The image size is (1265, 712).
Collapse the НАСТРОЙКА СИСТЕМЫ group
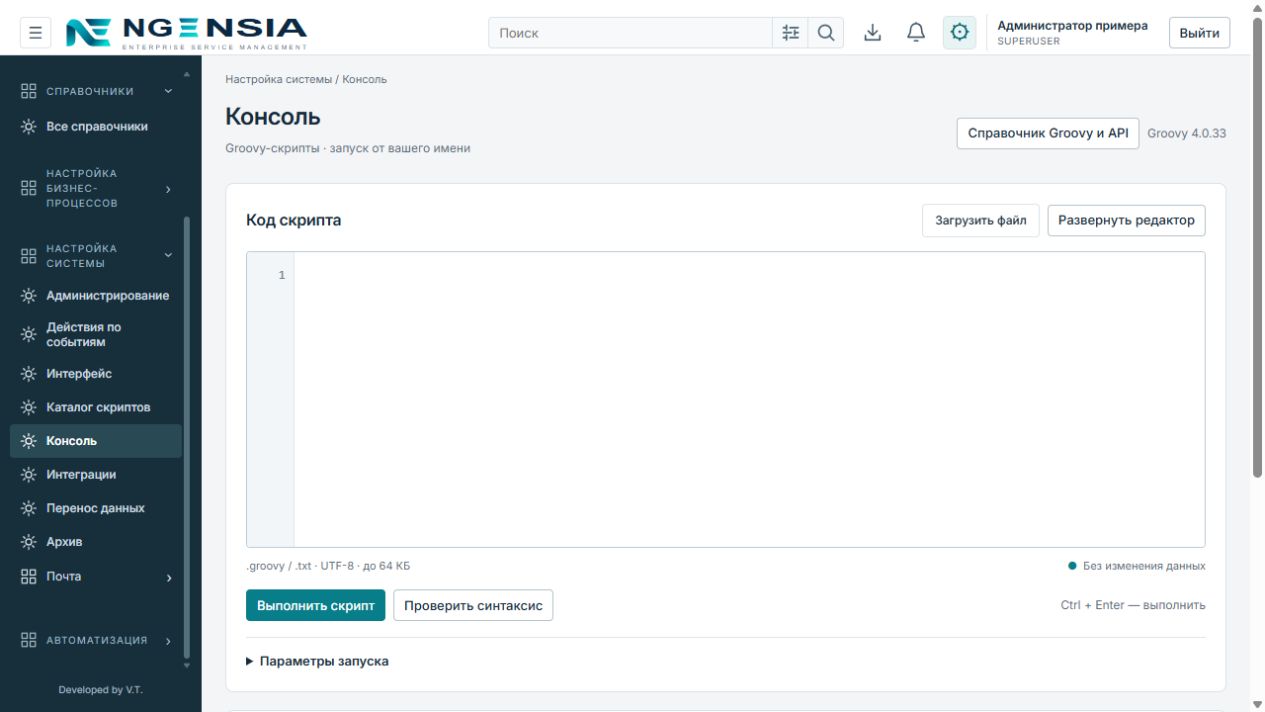[96, 256]
